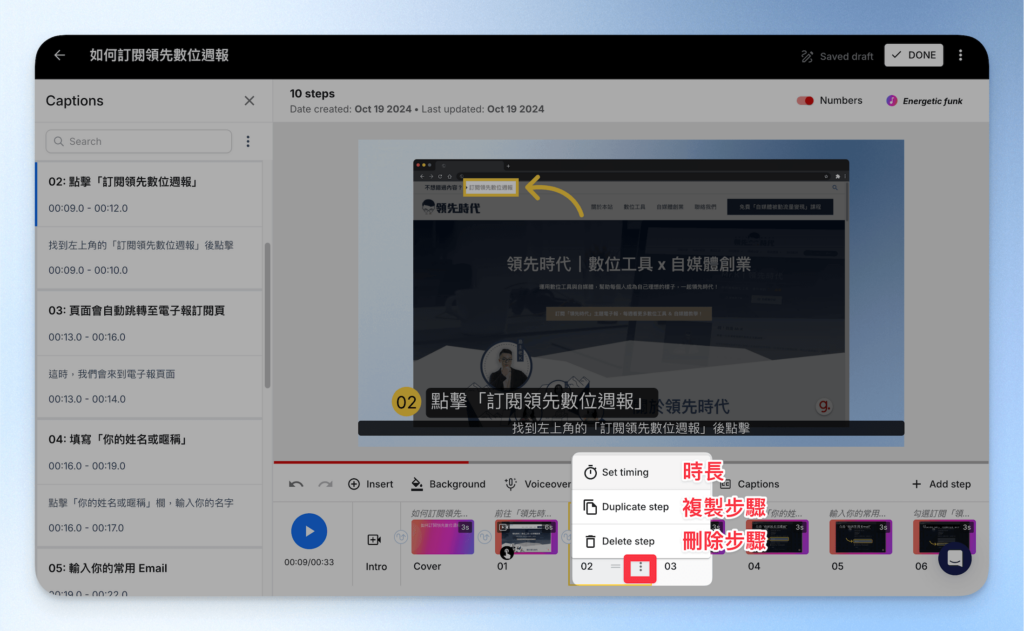
Task: Click the transition icon between Cover and 01
Action: pyautogui.click(x=484, y=537)
